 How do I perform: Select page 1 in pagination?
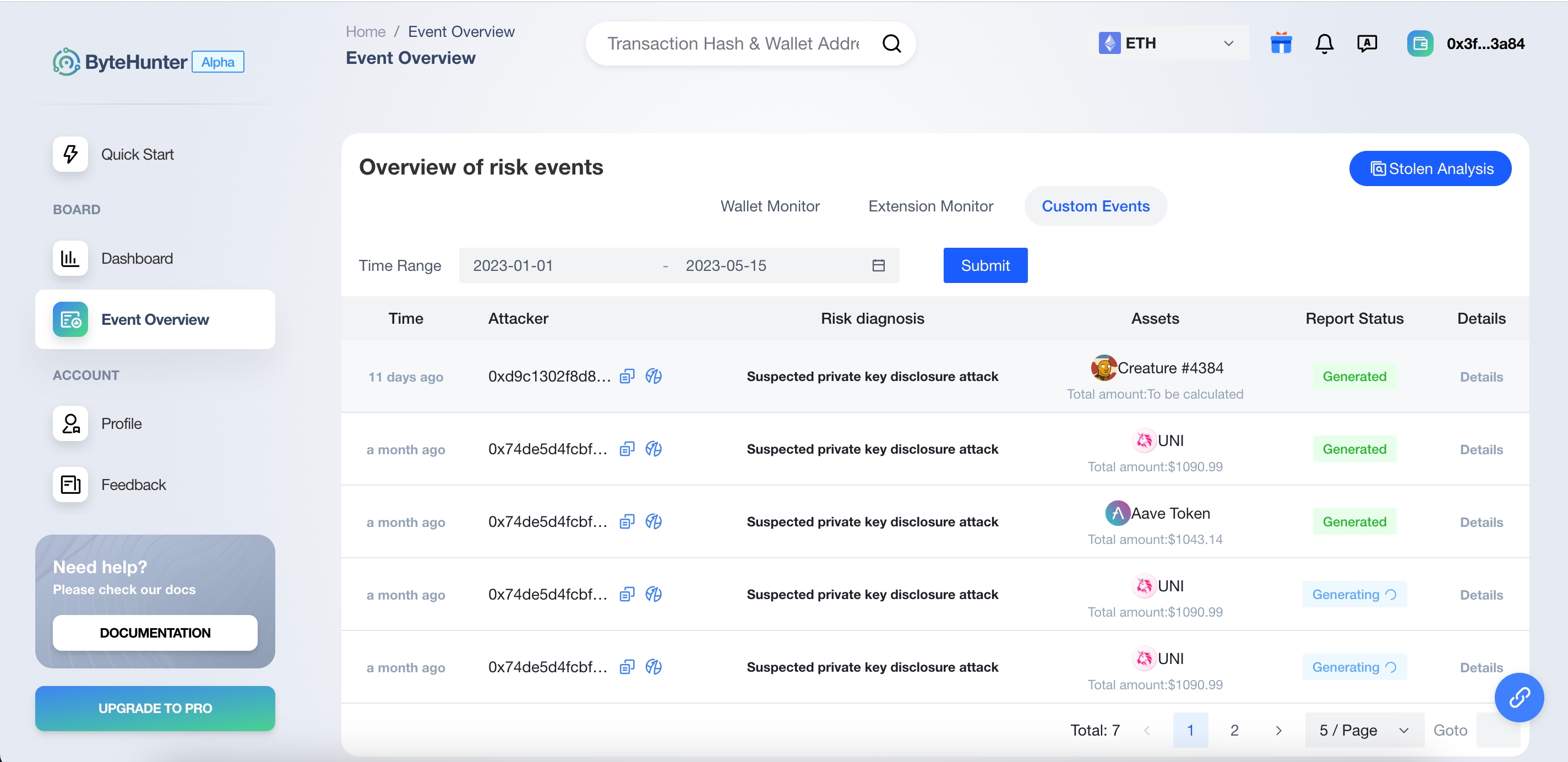tap(1190, 731)
